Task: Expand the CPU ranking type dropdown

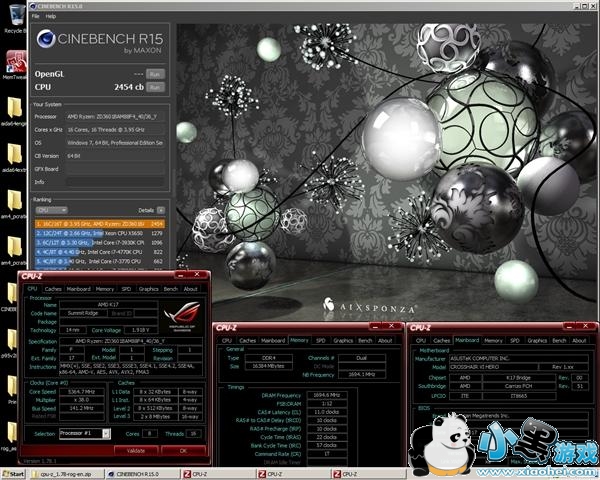Action: (x=51, y=211)
